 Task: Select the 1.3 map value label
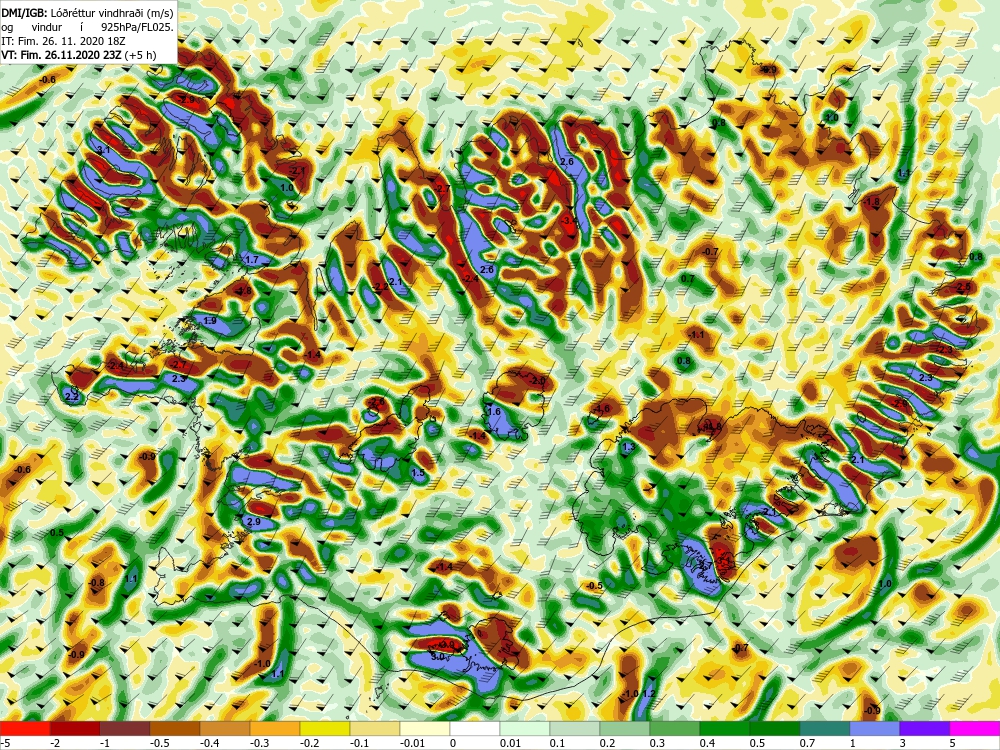pyautogui.click(x=629, y=447)
